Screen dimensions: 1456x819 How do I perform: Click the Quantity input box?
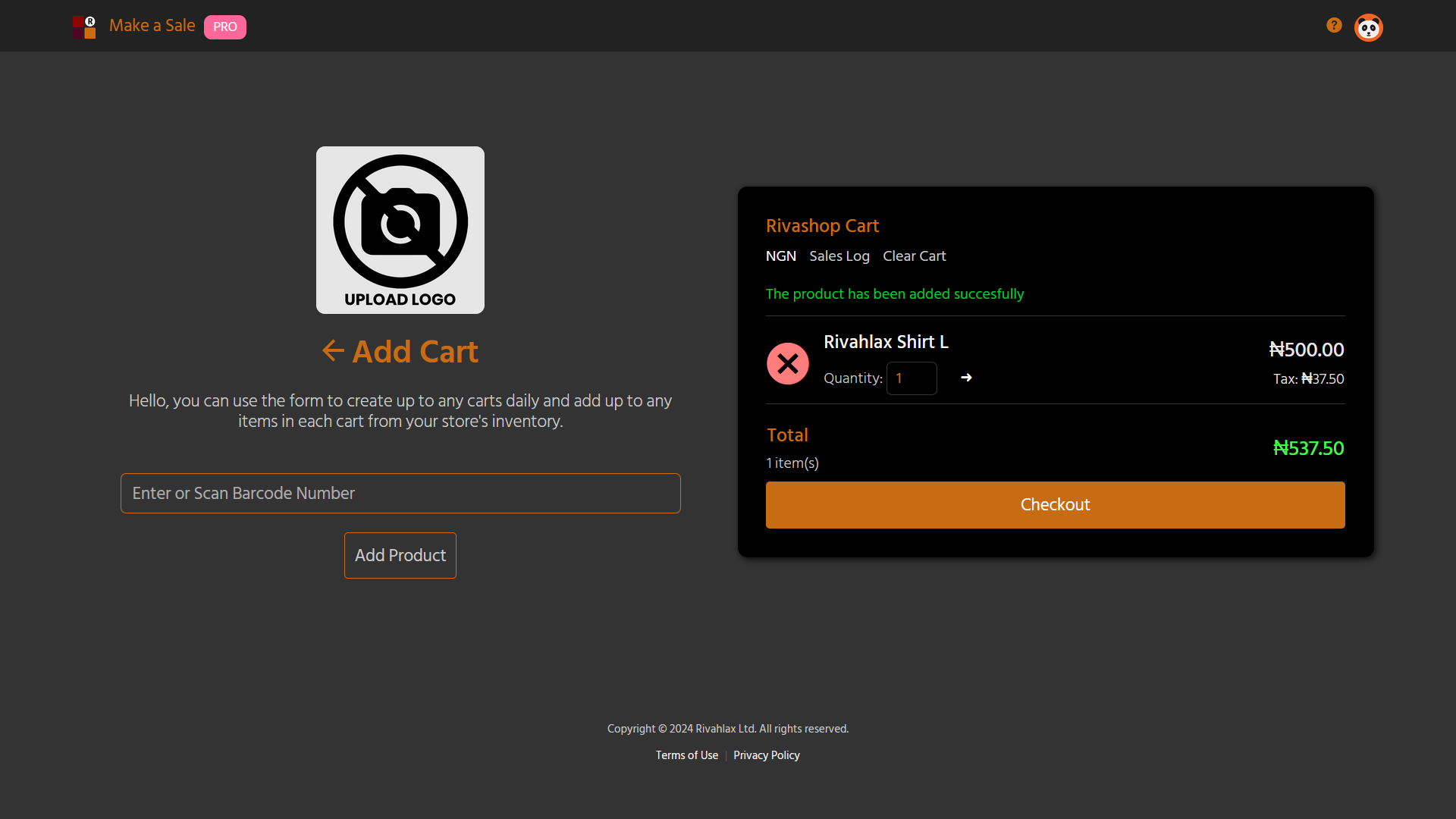(912, 378)
